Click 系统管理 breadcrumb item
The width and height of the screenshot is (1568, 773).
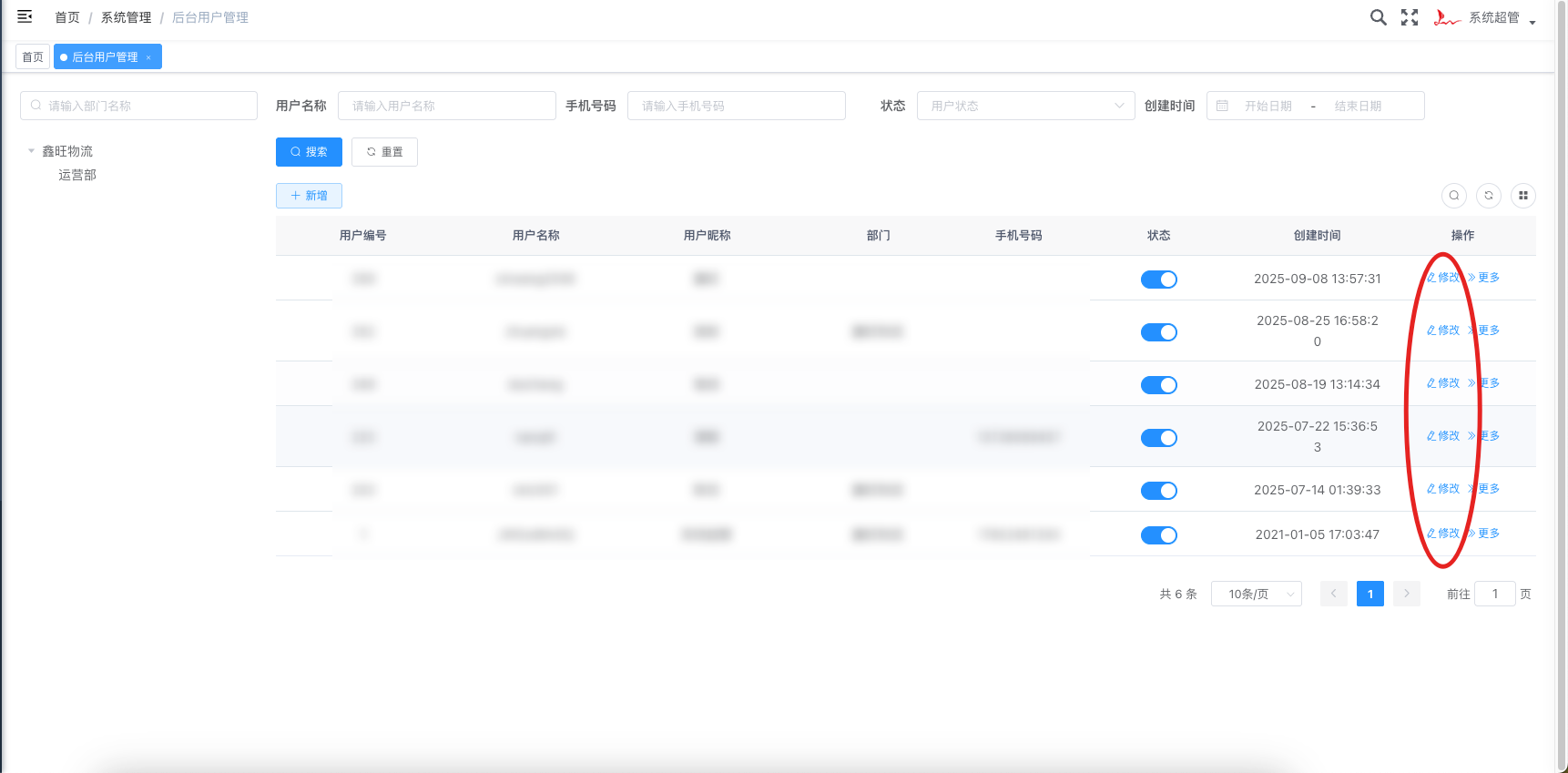pos(126,17)
